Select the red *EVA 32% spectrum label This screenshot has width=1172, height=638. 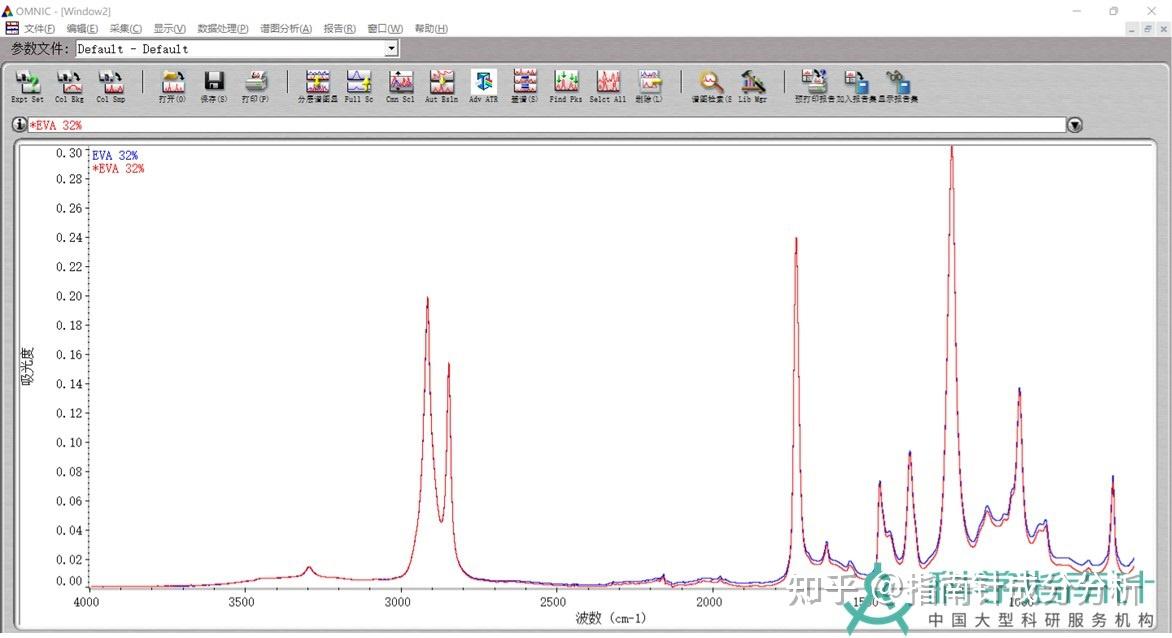(x=118, y=169)
